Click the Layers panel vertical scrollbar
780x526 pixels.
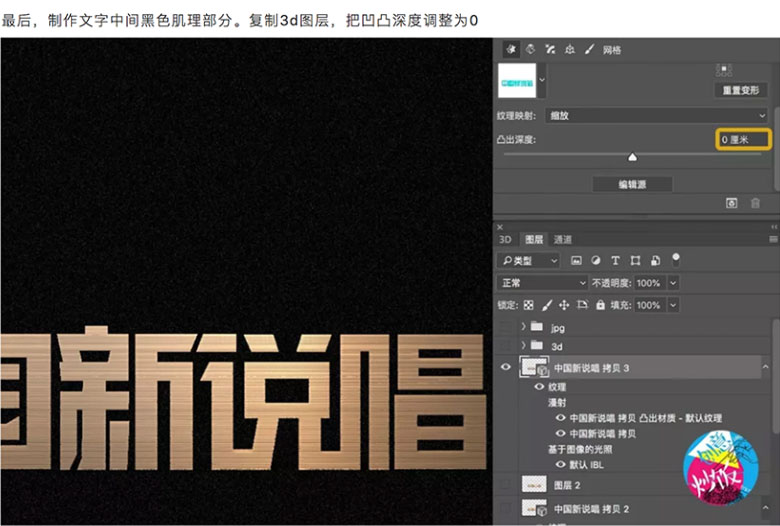(776, 378)
